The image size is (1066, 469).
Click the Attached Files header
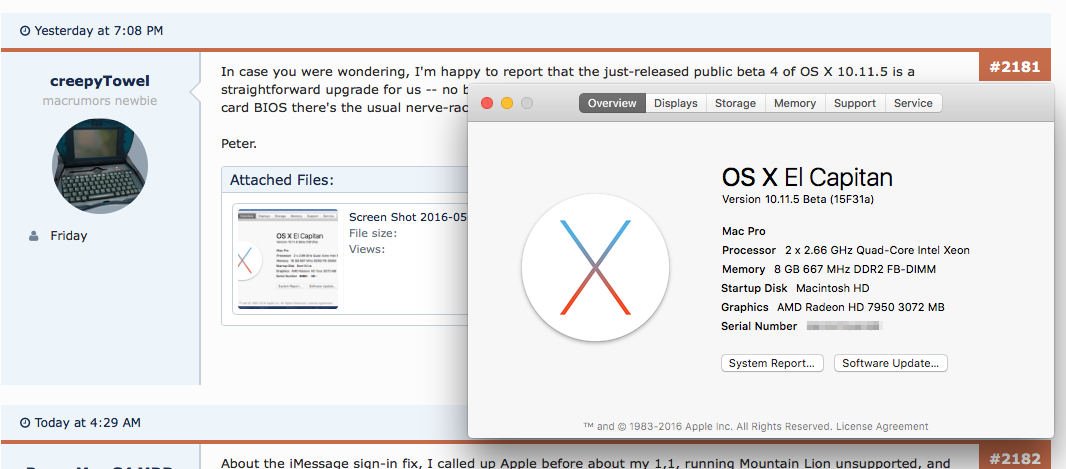282,180
